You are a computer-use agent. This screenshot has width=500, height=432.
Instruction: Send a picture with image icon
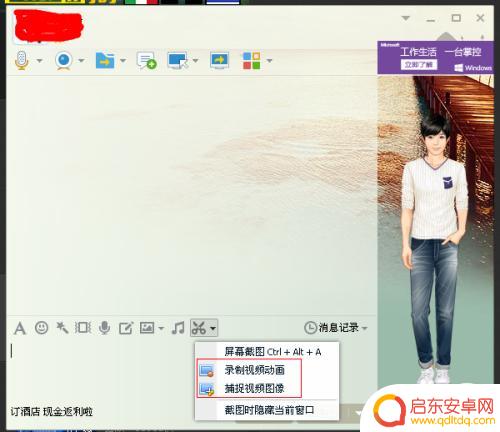tap(147, 328)
